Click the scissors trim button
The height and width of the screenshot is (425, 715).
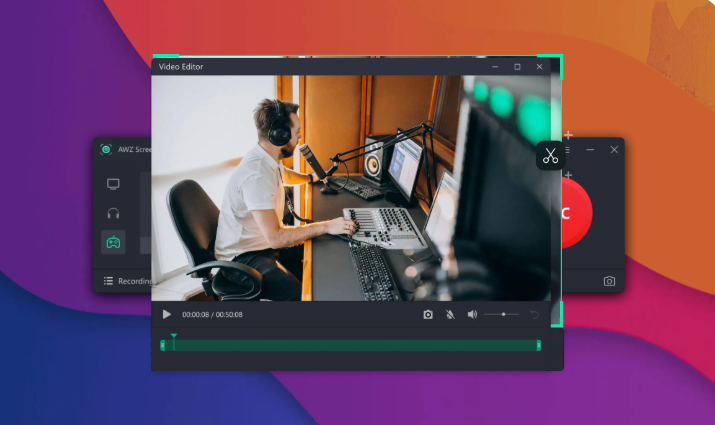550,156
